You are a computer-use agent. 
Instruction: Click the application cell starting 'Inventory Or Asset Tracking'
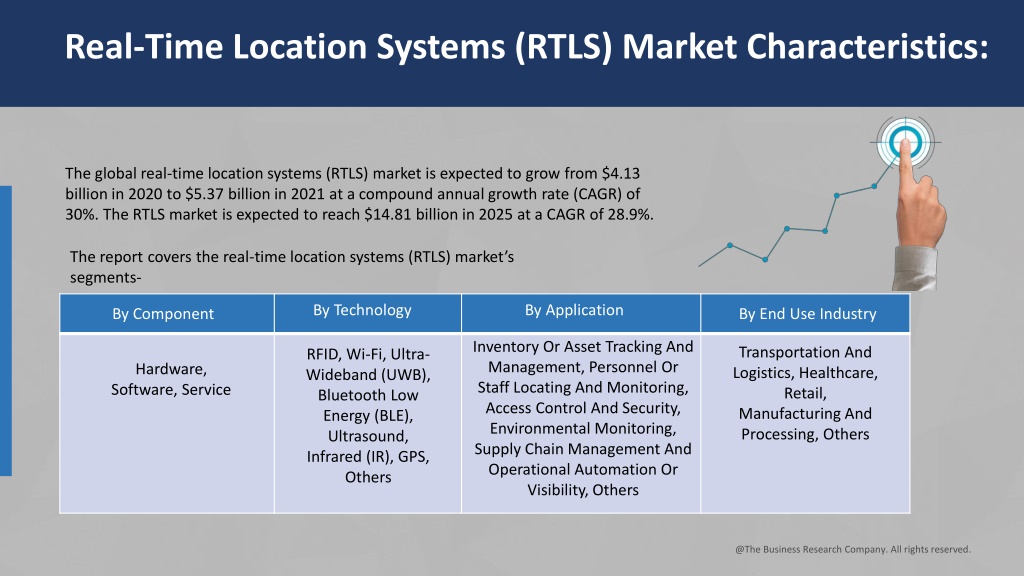pos(581,423)
